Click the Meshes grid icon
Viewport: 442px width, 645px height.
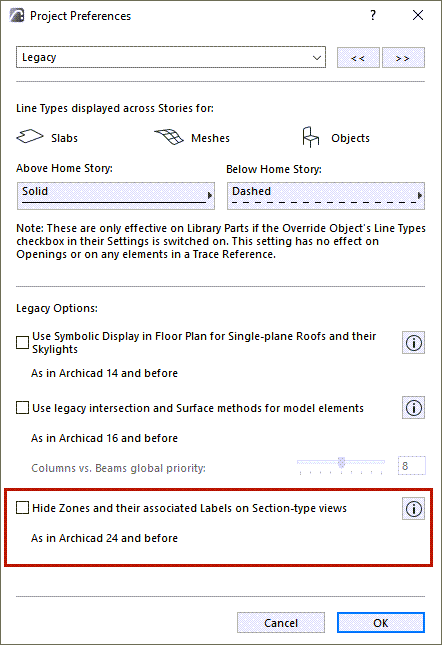click(x=169, y=137)
